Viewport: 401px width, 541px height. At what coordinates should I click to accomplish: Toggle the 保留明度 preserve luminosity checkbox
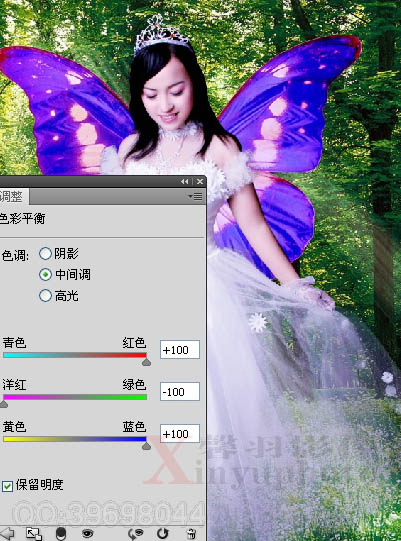point(7,486)
